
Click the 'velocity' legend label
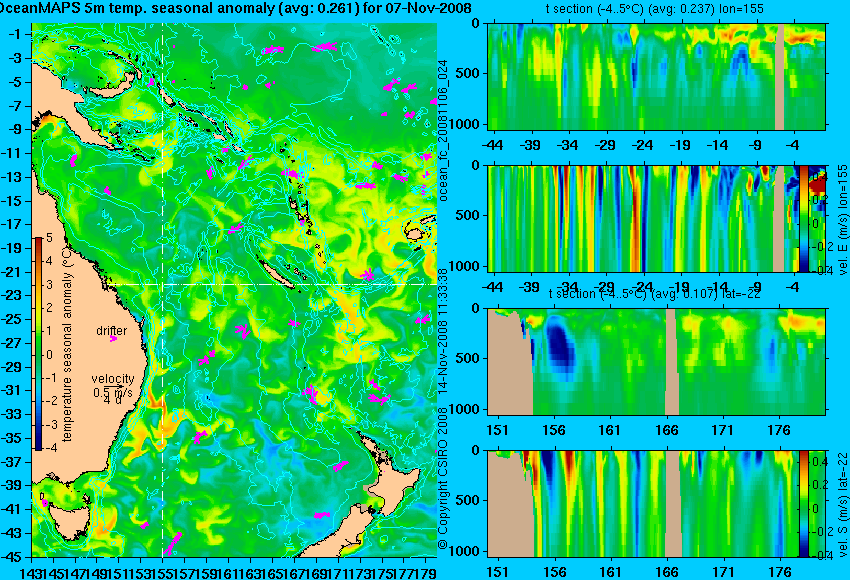click(x=113, y=379)
